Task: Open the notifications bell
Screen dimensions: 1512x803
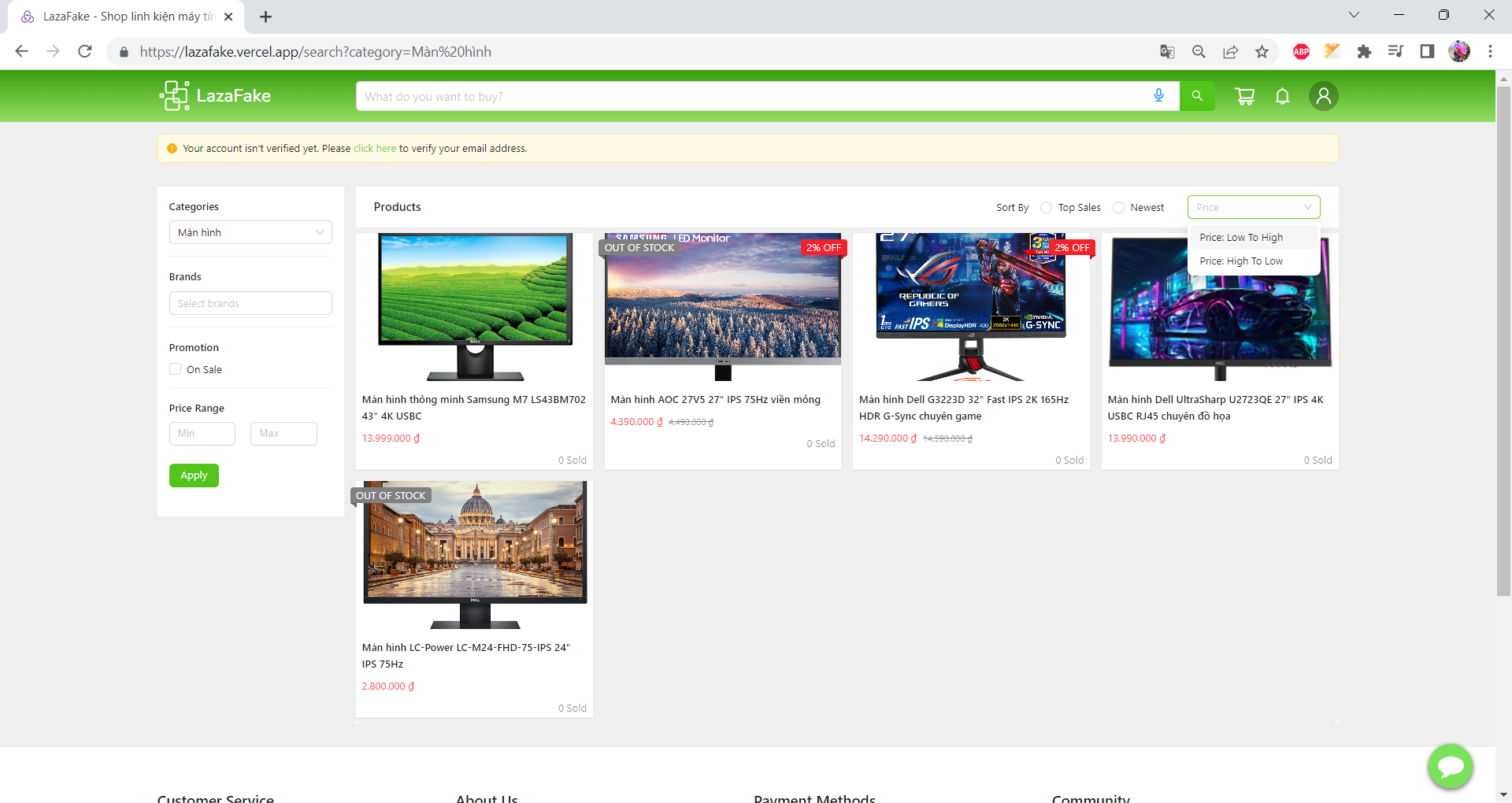Action: pyautogui.click(x=1283, y=96)
